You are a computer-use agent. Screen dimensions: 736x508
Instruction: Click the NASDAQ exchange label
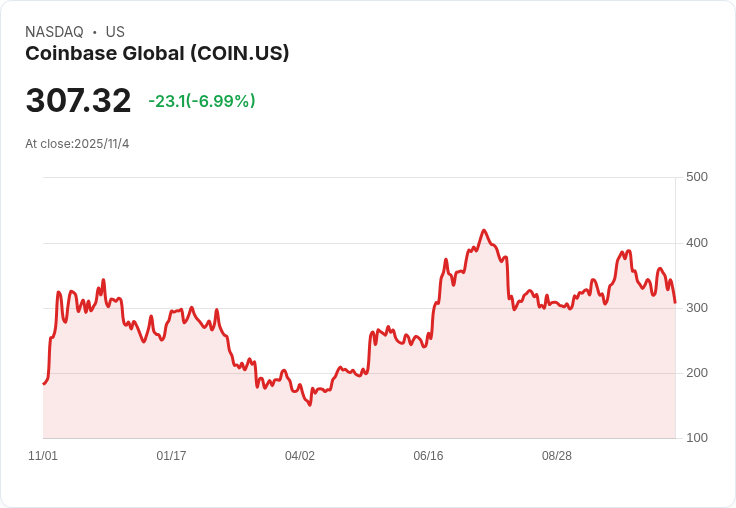(54, 32)
